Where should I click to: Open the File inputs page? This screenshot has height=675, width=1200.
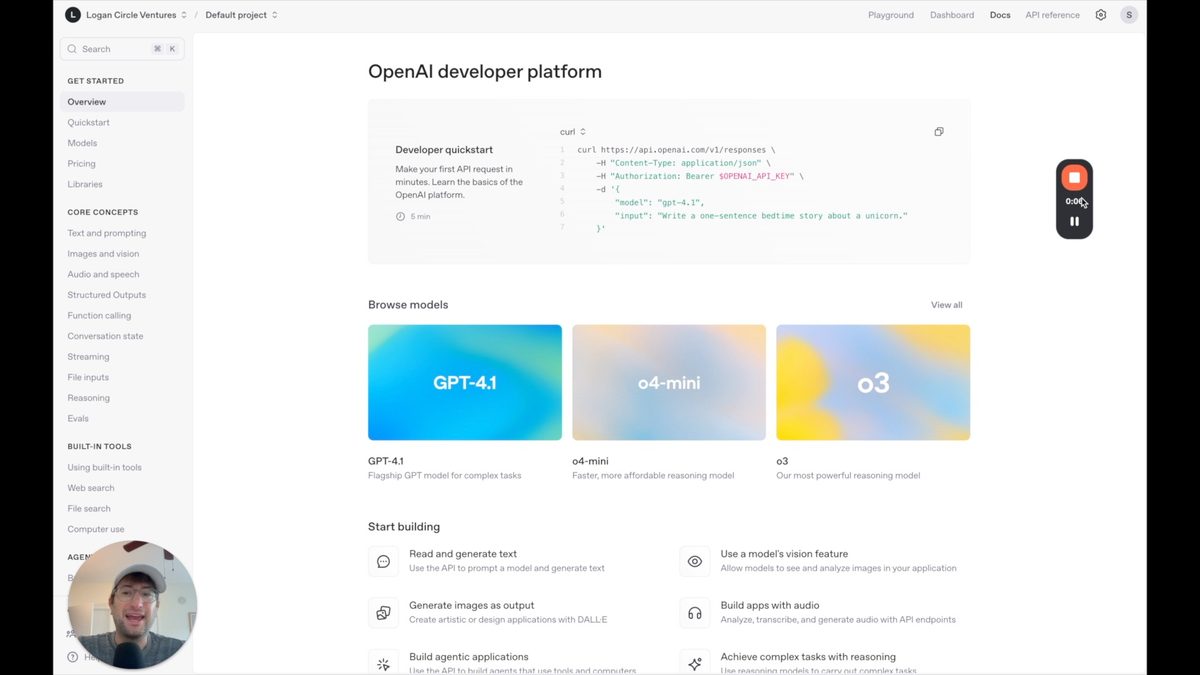click(x=88, y=377)
